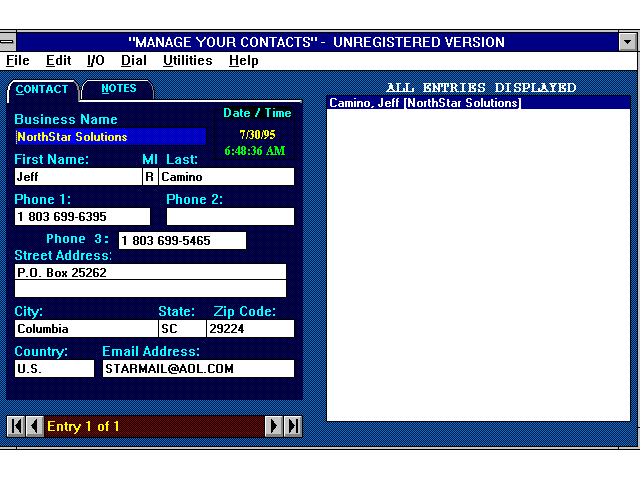Select Camino, Jeff entry in list
Screen dimensions: 640x480
point(425,103)
